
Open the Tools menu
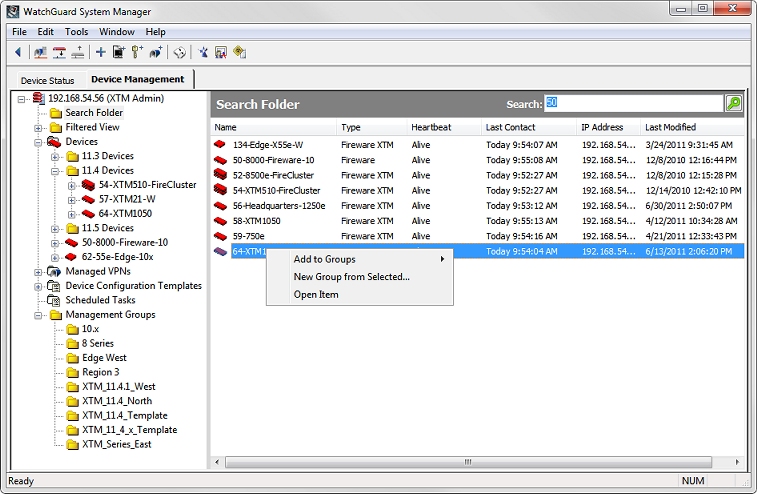point(77,32)
